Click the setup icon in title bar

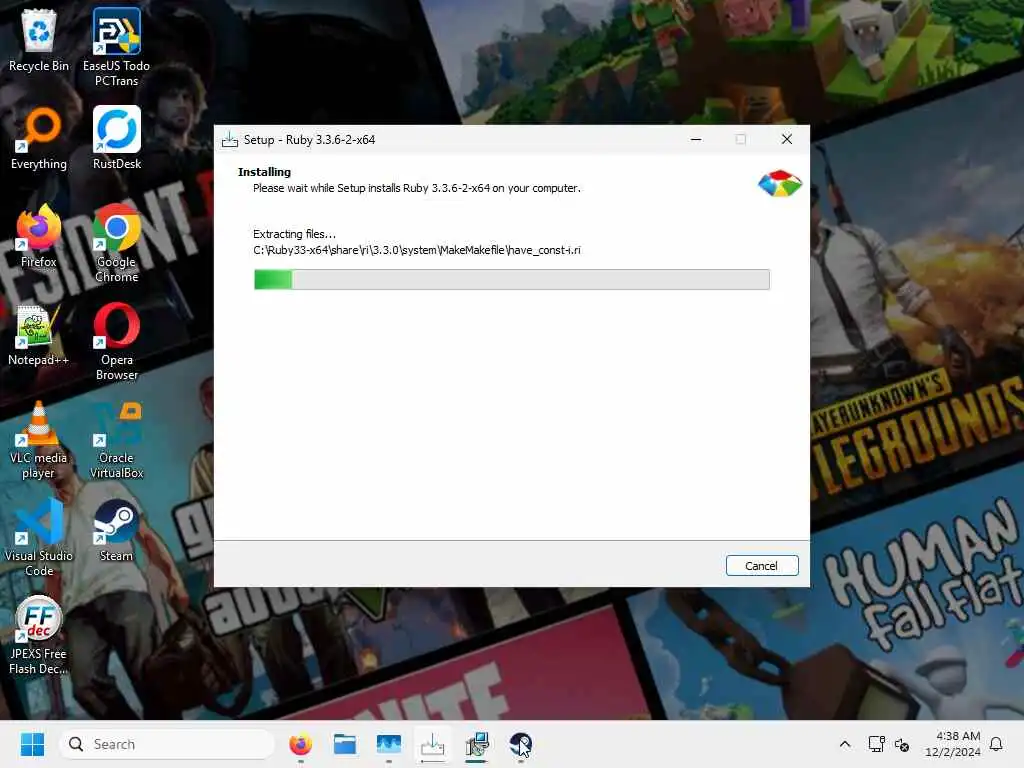pyautogui.click(x=229, y=140)
